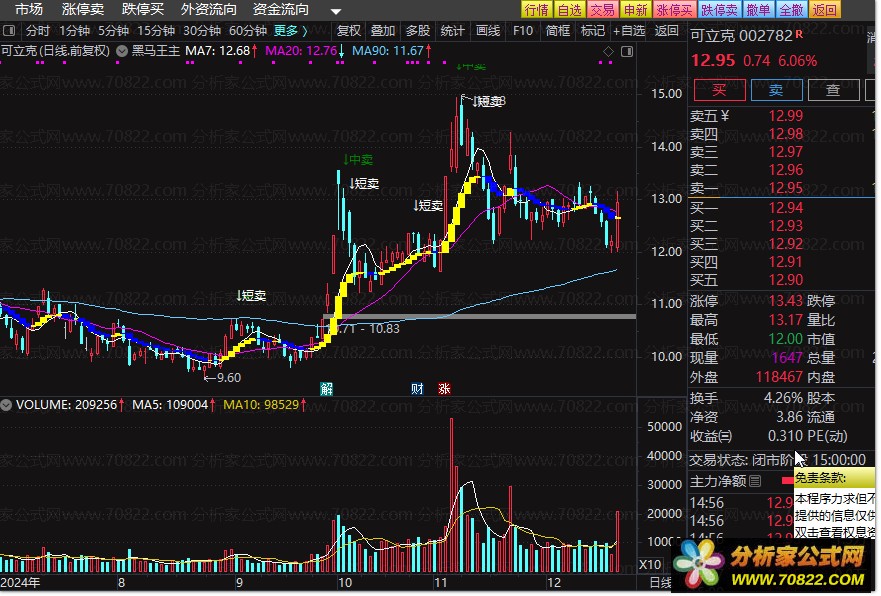
Task: Open the 市场 menu
Action: 29,9
